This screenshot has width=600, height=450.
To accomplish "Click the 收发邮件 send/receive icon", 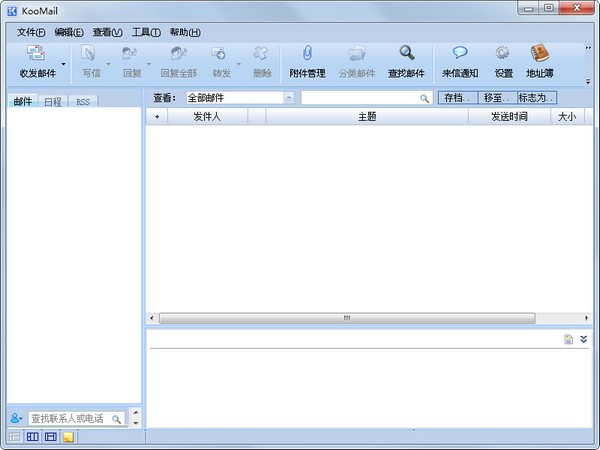I will tap(37, 55).
